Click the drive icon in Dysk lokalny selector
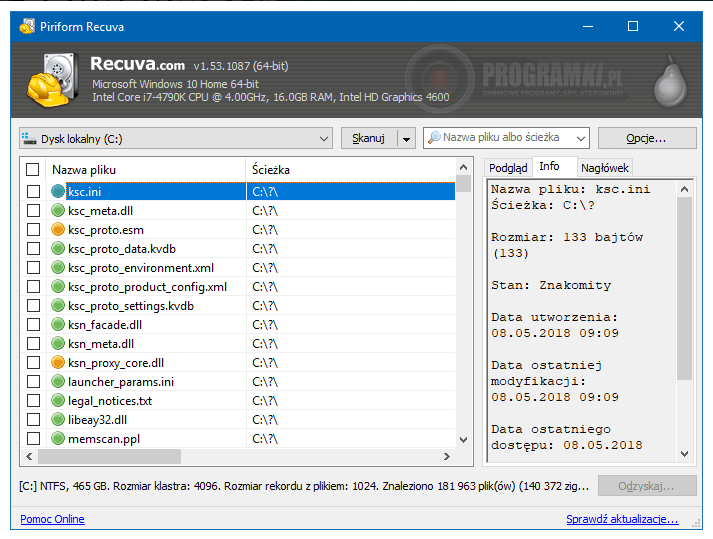Image resolution: width=713 pixels, height=539 pixels. click(29, 138)
